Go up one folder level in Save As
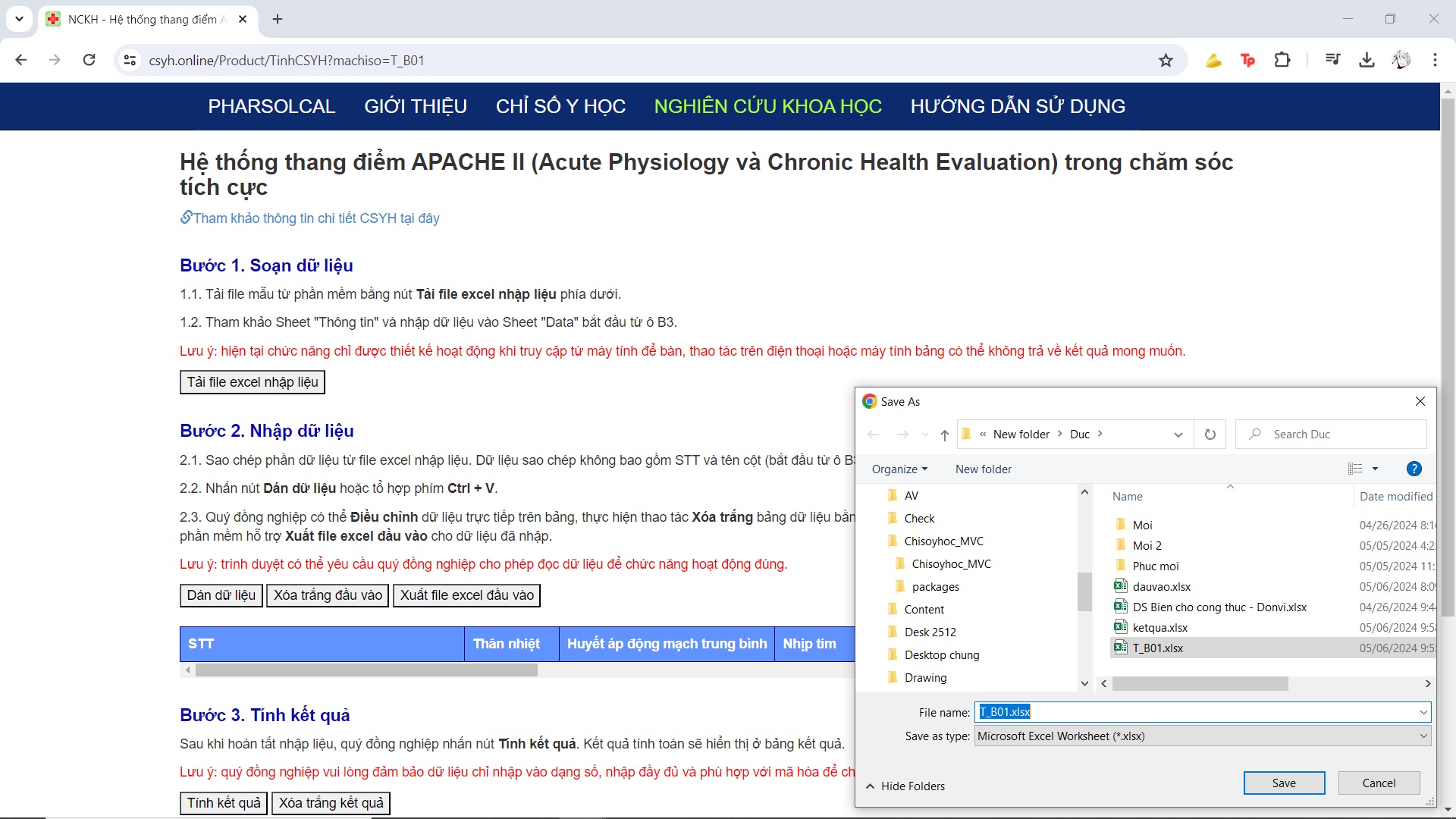 pyautogui.click(x=944, y=435)
